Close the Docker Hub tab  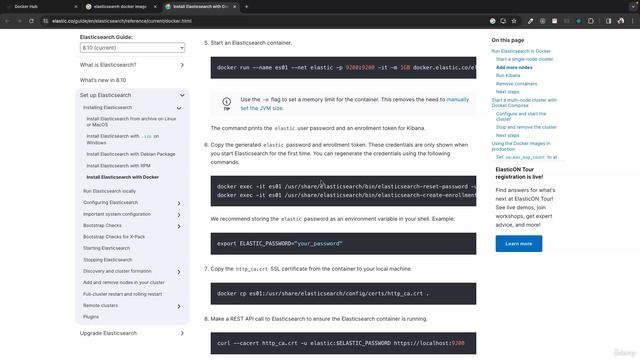coord(76,7)
